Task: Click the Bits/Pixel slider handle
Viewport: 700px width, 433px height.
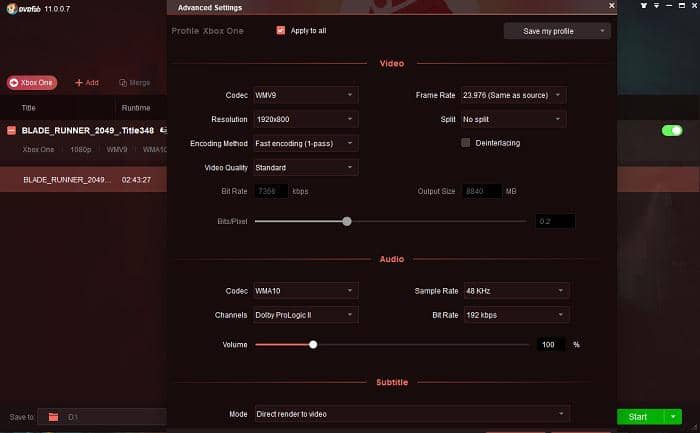Action: 347,221
